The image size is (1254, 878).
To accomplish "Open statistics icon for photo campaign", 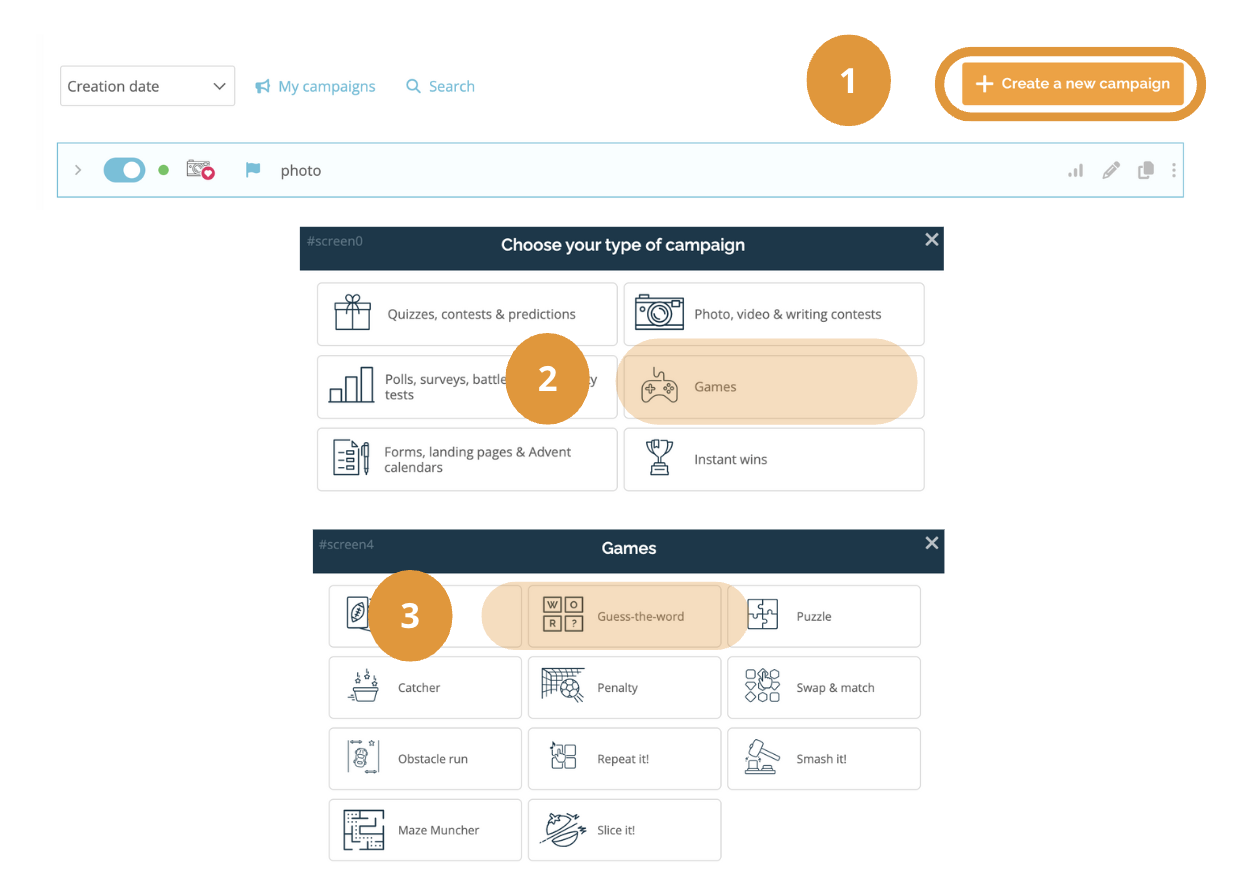I will [x=1076, y=171].
